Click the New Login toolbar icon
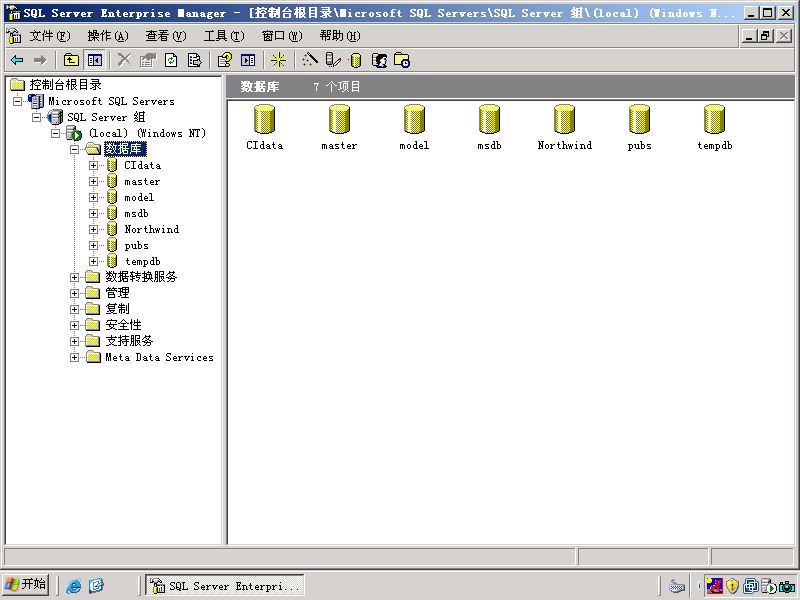The image size is (800, 600). point(379,60)
